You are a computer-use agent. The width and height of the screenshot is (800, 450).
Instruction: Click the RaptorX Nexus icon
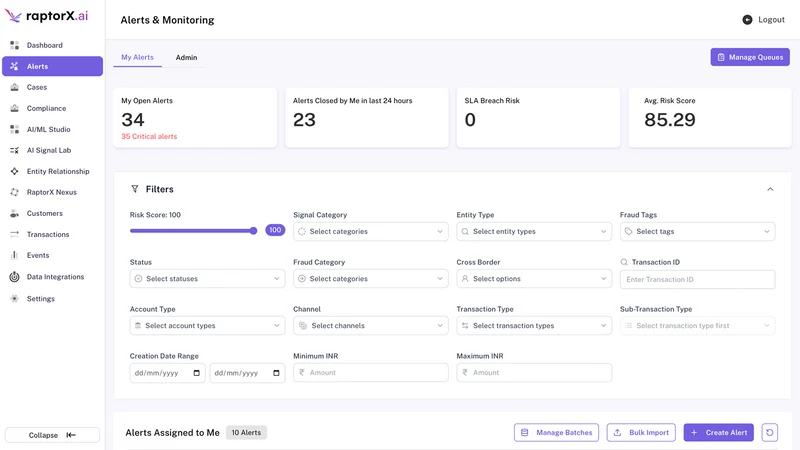pos(14,192)
